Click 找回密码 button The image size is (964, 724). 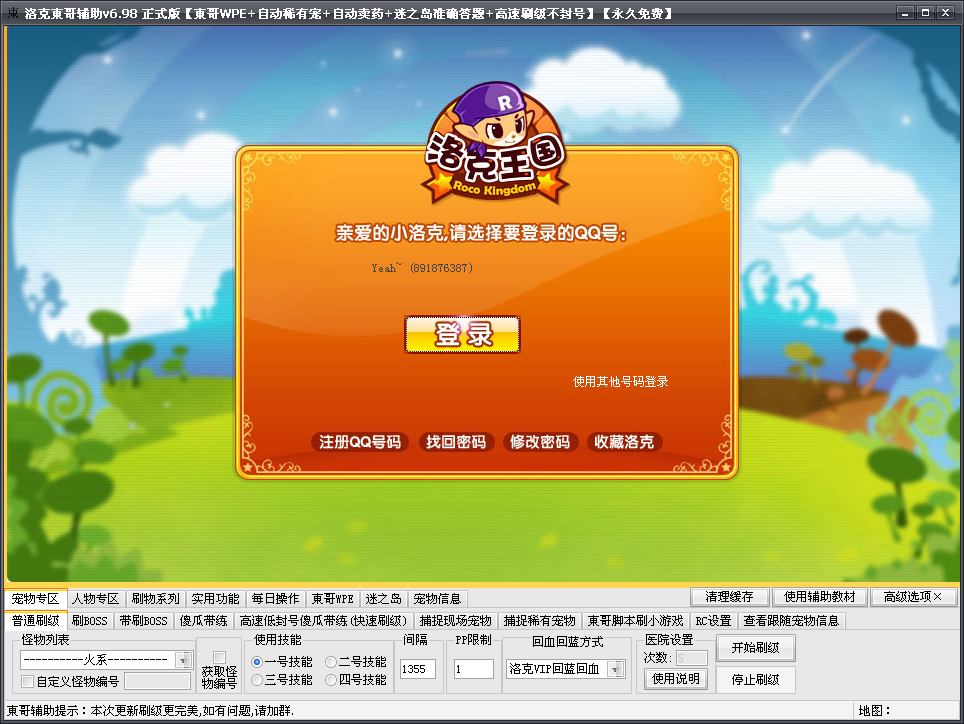tap(456, 442)
